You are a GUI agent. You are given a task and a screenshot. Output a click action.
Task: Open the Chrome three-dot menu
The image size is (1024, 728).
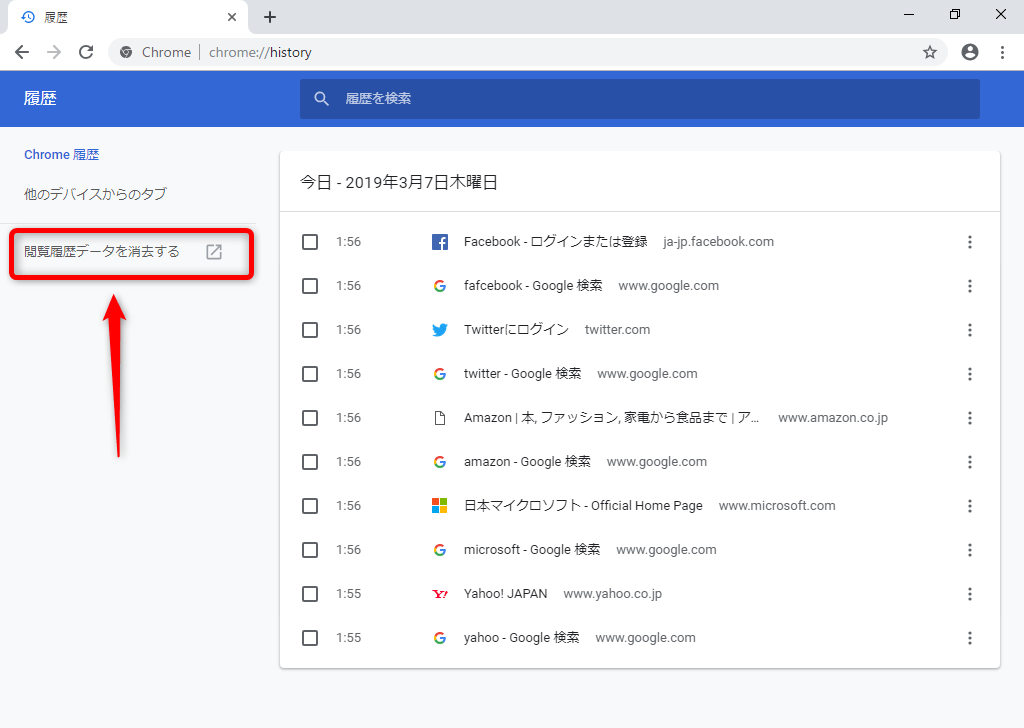(1002, 52)
